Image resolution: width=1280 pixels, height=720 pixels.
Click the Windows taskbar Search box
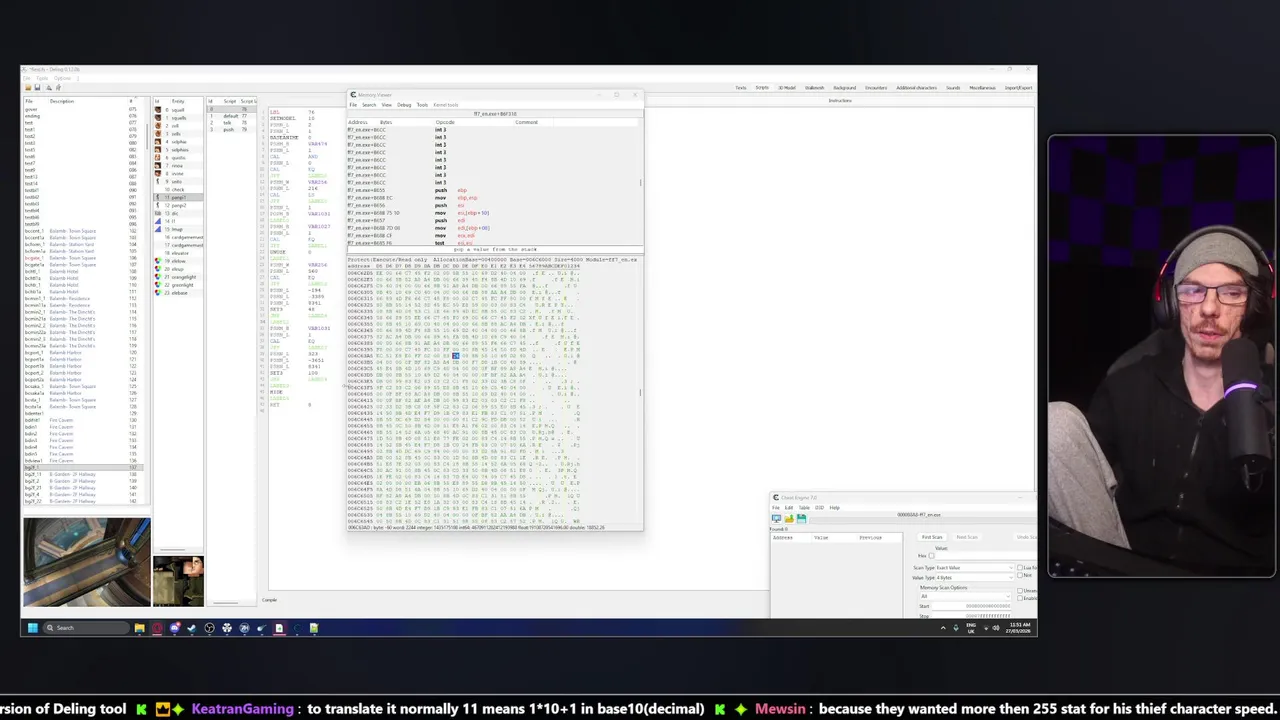(x=87, y=628)
